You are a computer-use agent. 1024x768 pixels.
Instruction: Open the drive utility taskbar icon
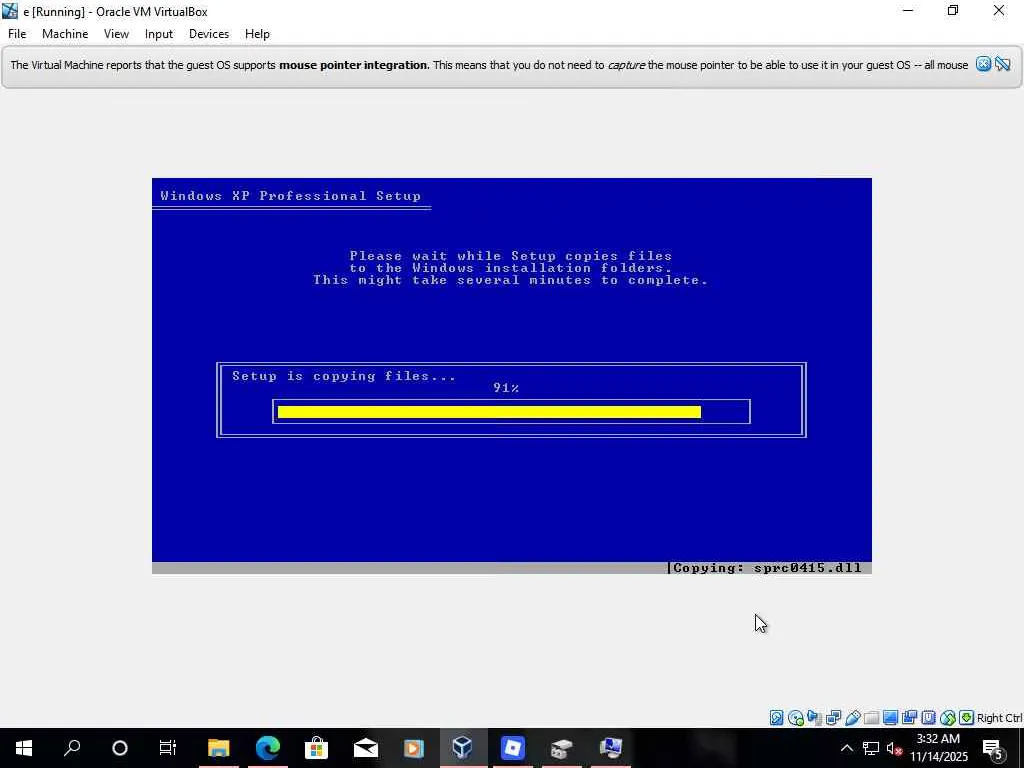pyautogui.click(x=562, y=748)
